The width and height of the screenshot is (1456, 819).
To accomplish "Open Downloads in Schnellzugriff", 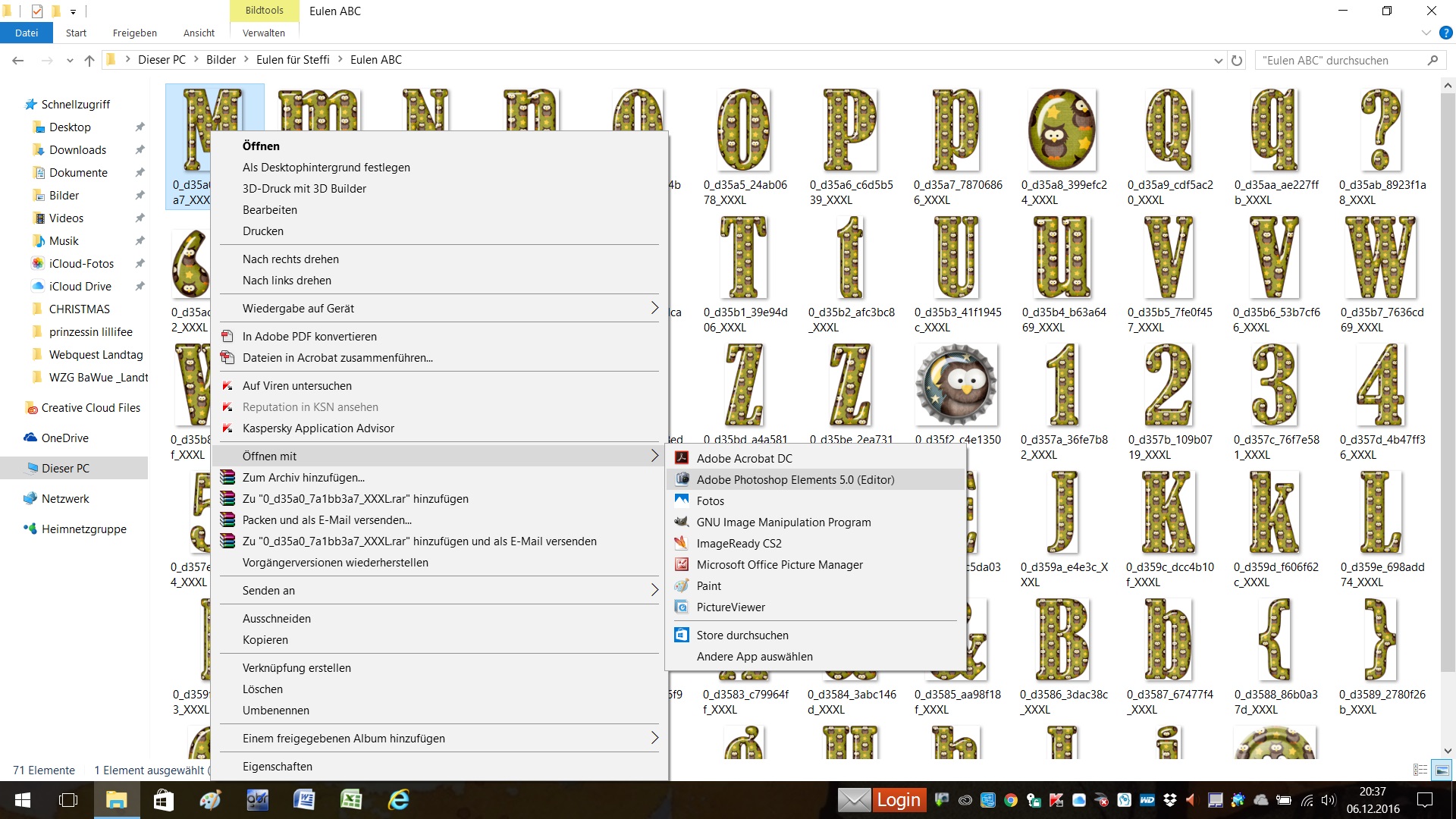I will pos(77,149).
